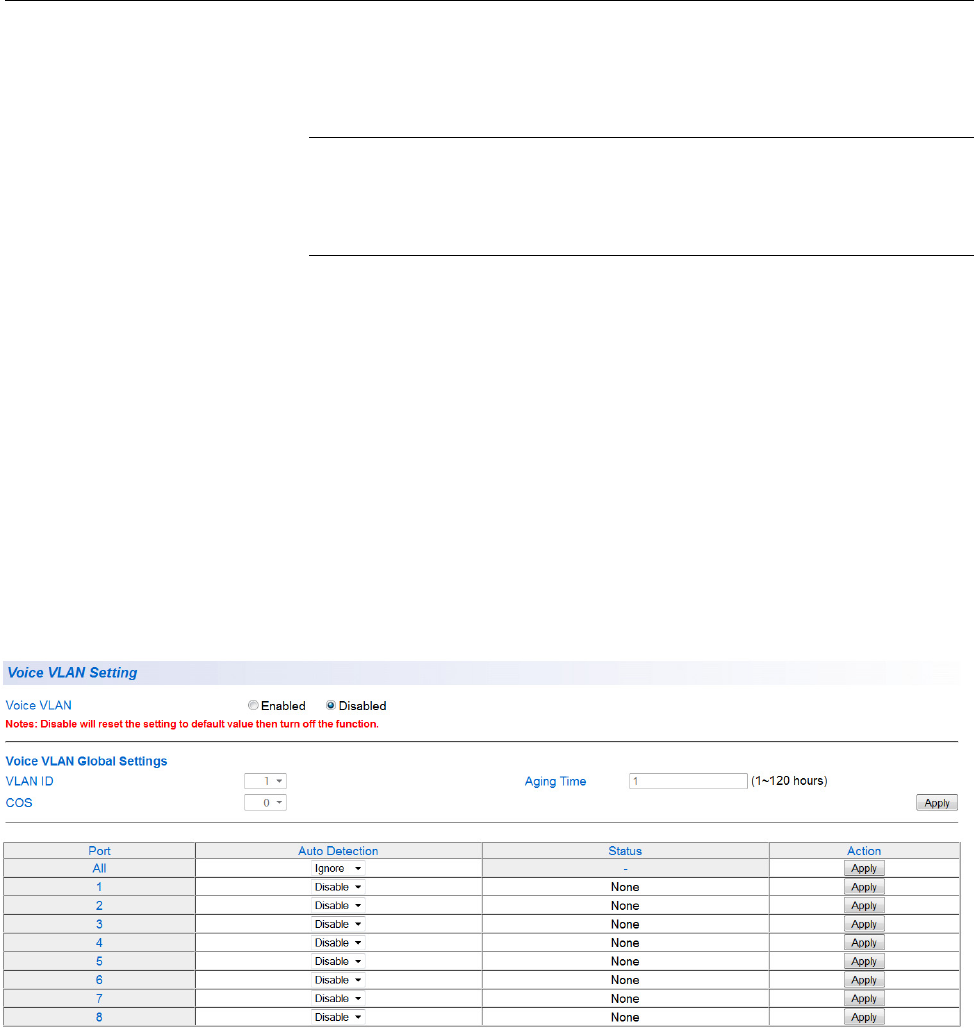This screenshot has height=1032, width=974.
Task: Change Auto Detection setting for port 3
Action: 338,924
